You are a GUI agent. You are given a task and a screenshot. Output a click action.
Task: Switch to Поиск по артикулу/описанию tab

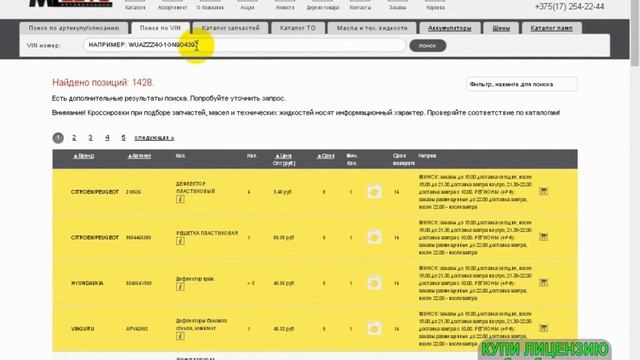tap(74, 28)
